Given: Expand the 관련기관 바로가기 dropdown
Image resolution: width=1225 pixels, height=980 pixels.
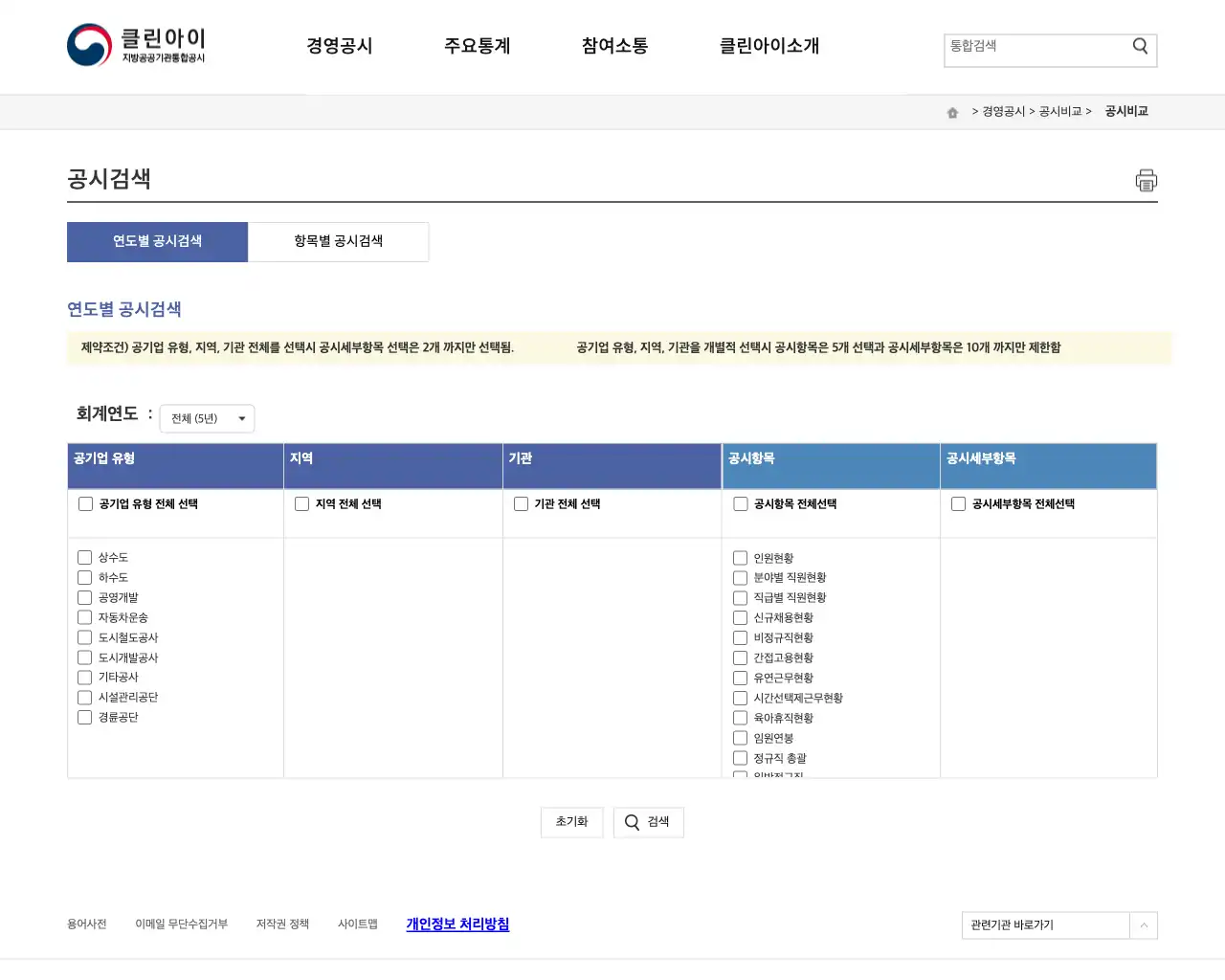Looking at the screenshot, I should tap(1145, 925).
